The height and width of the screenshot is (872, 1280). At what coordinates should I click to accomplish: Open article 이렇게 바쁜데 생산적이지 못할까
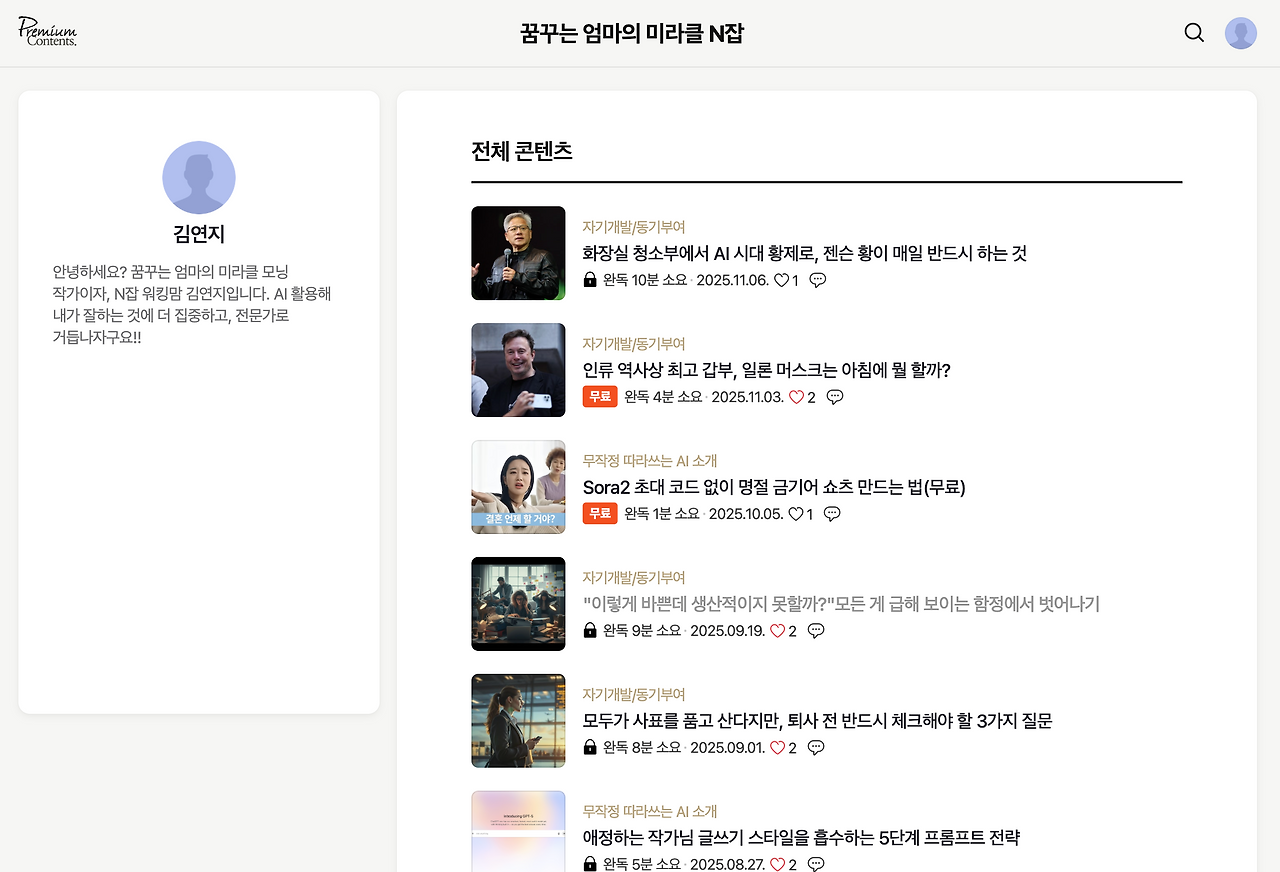pyautogui.click(x=841, y=605)
